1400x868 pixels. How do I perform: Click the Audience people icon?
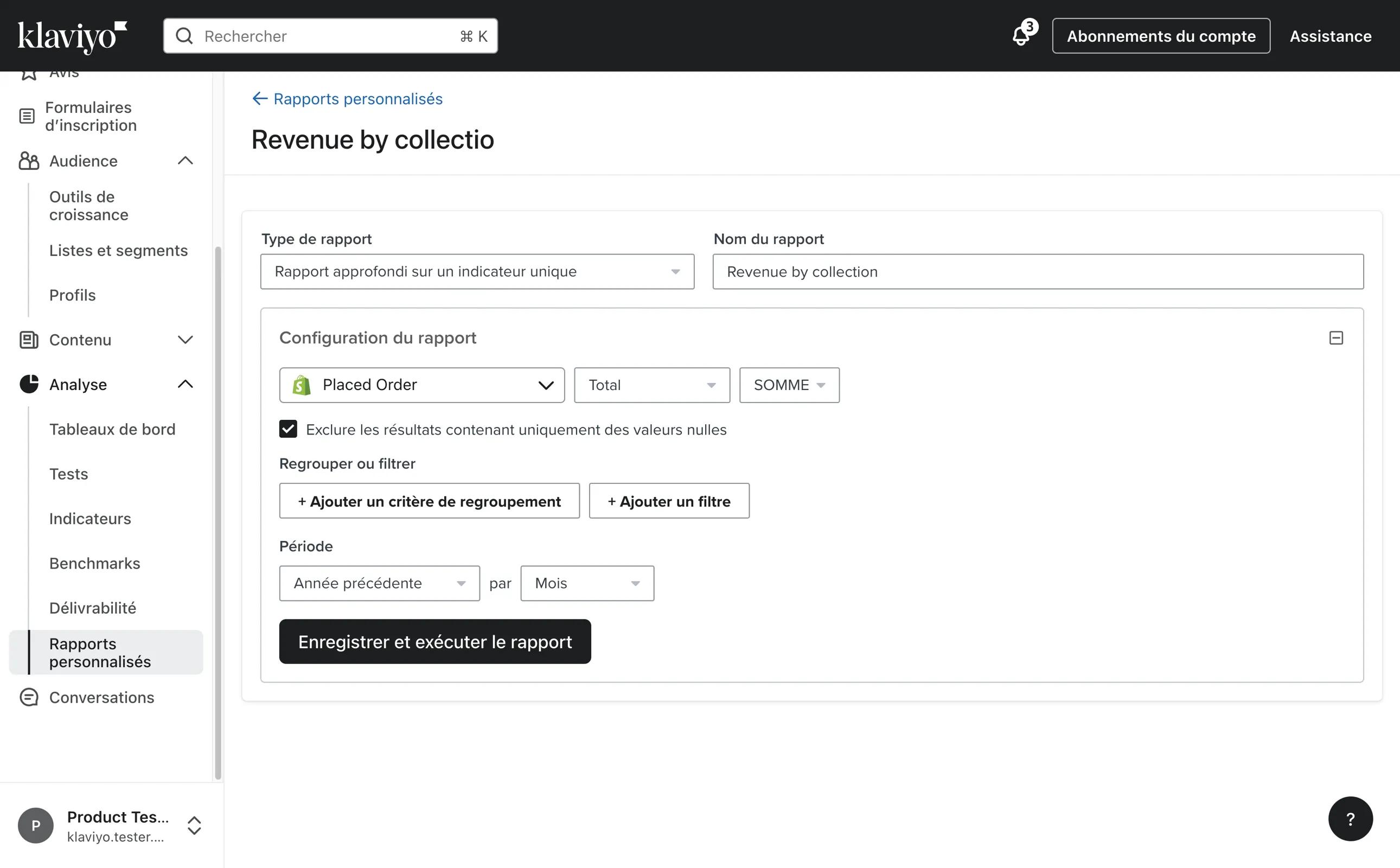click(29, 161)
